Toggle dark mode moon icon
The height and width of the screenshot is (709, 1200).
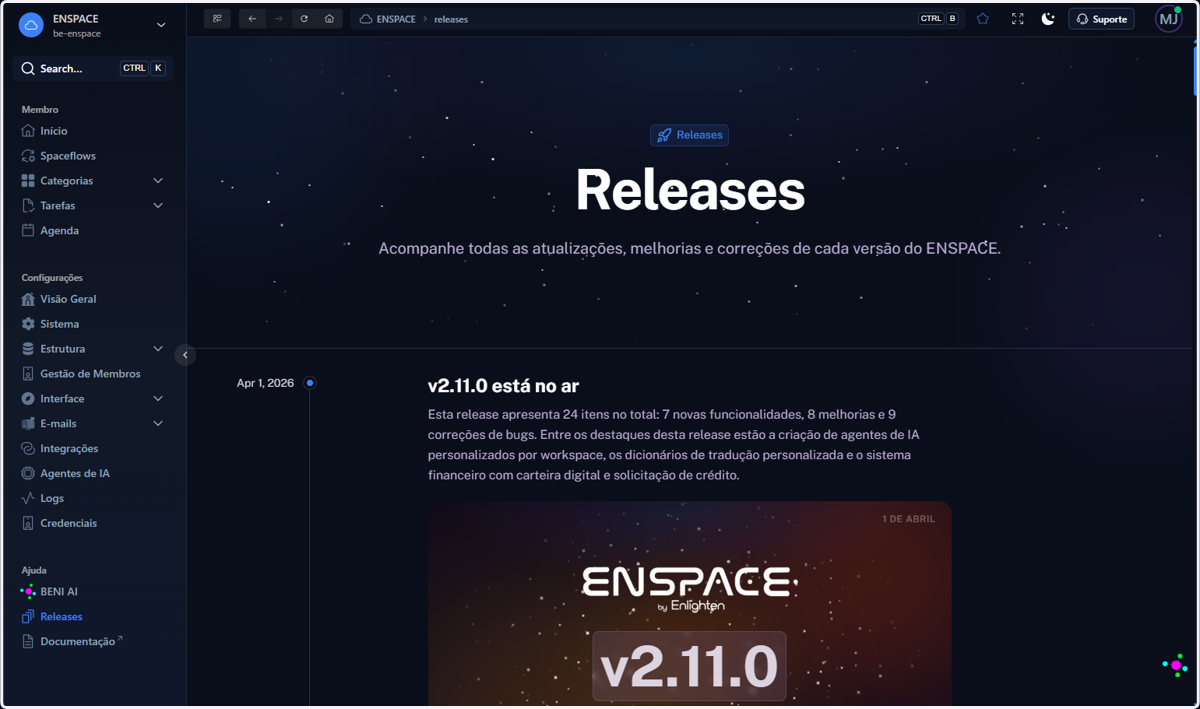[x=1048, y=19]
